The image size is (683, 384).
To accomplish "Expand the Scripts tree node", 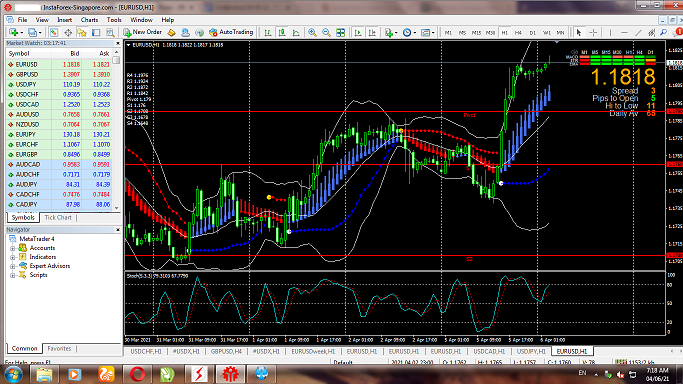I will 13,275.
